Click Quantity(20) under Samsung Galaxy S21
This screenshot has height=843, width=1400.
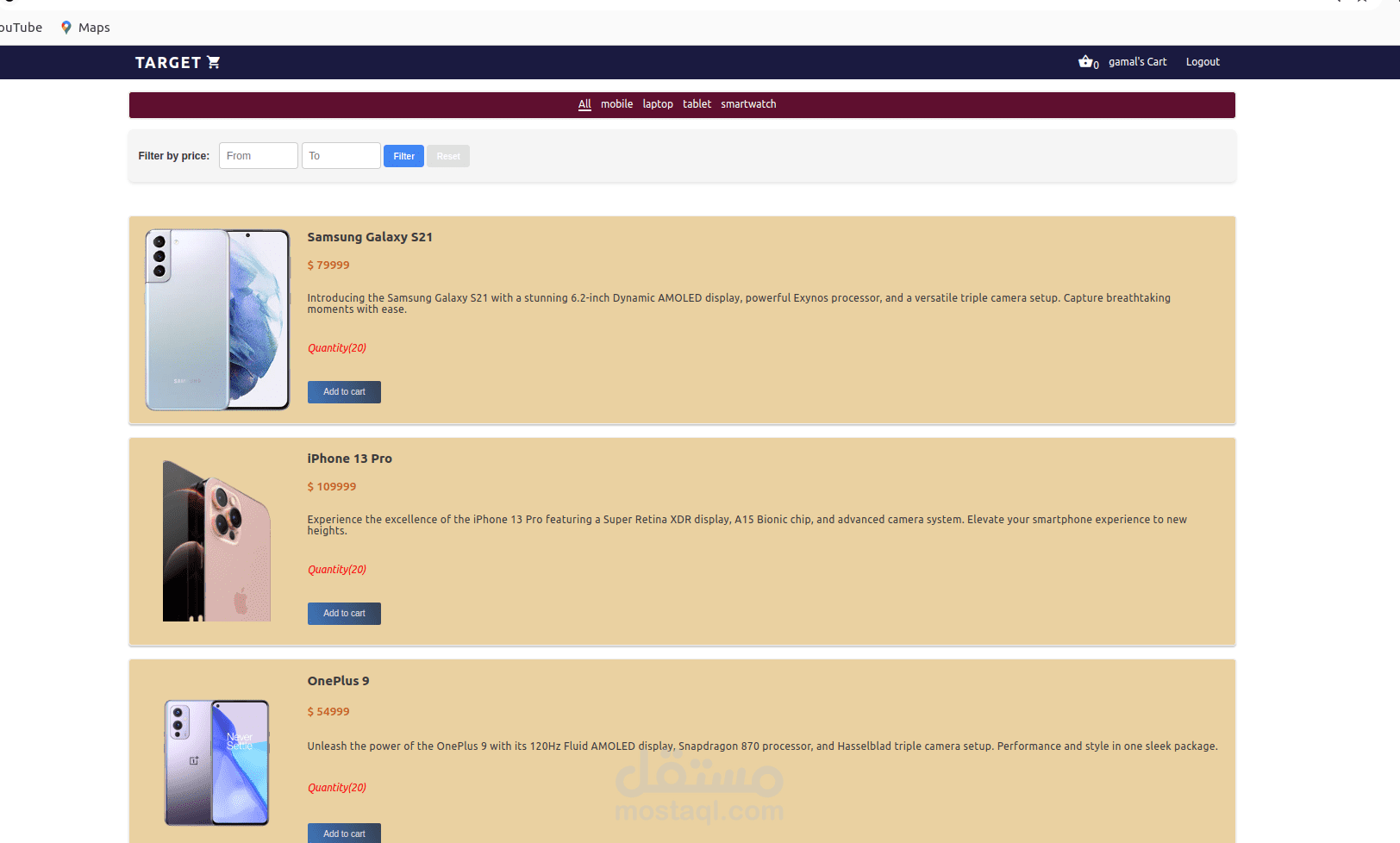pyautogui.click(x=337, y=348)
